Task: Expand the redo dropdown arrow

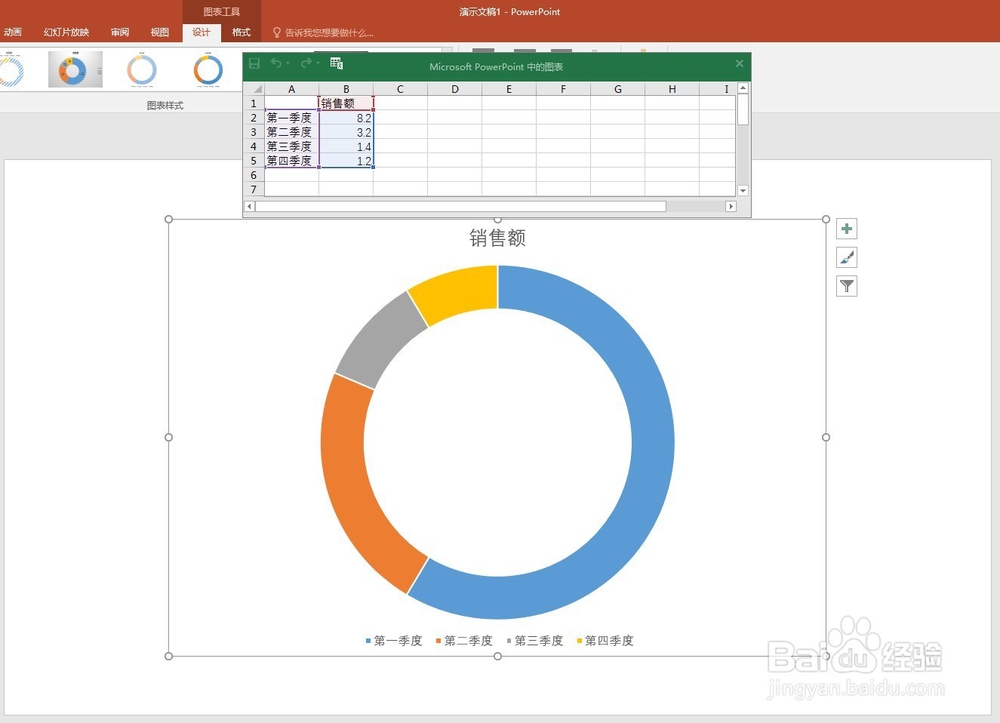Action: coord(319,63)
